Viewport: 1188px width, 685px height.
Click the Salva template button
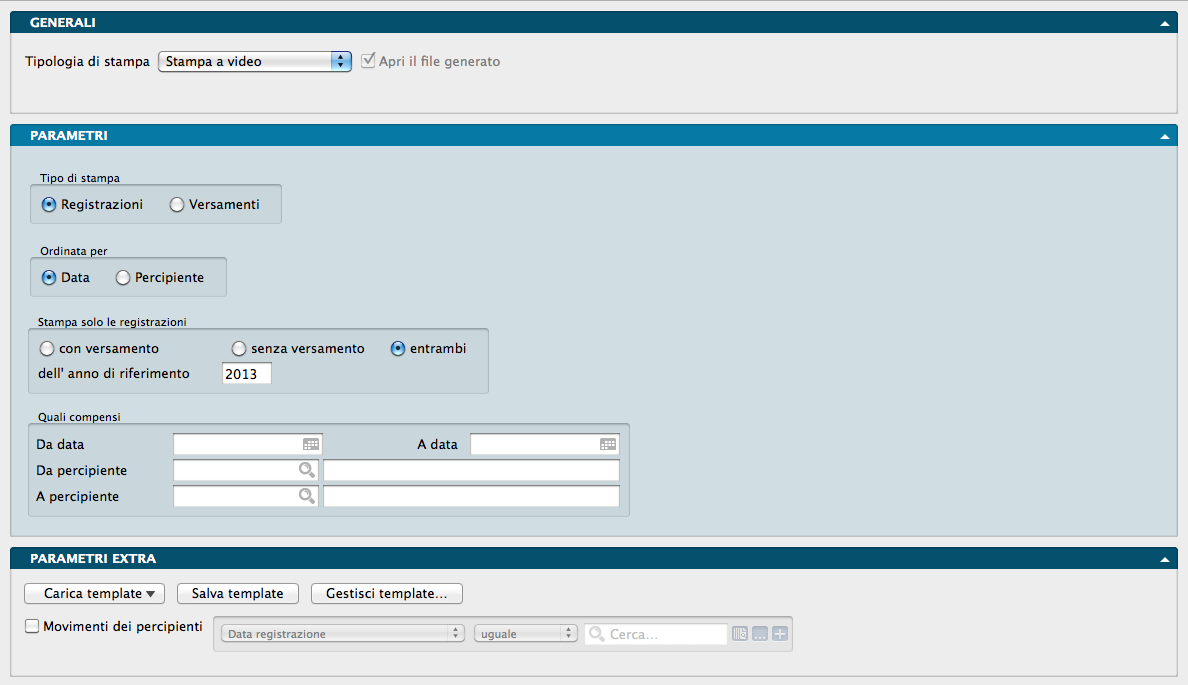238,594
